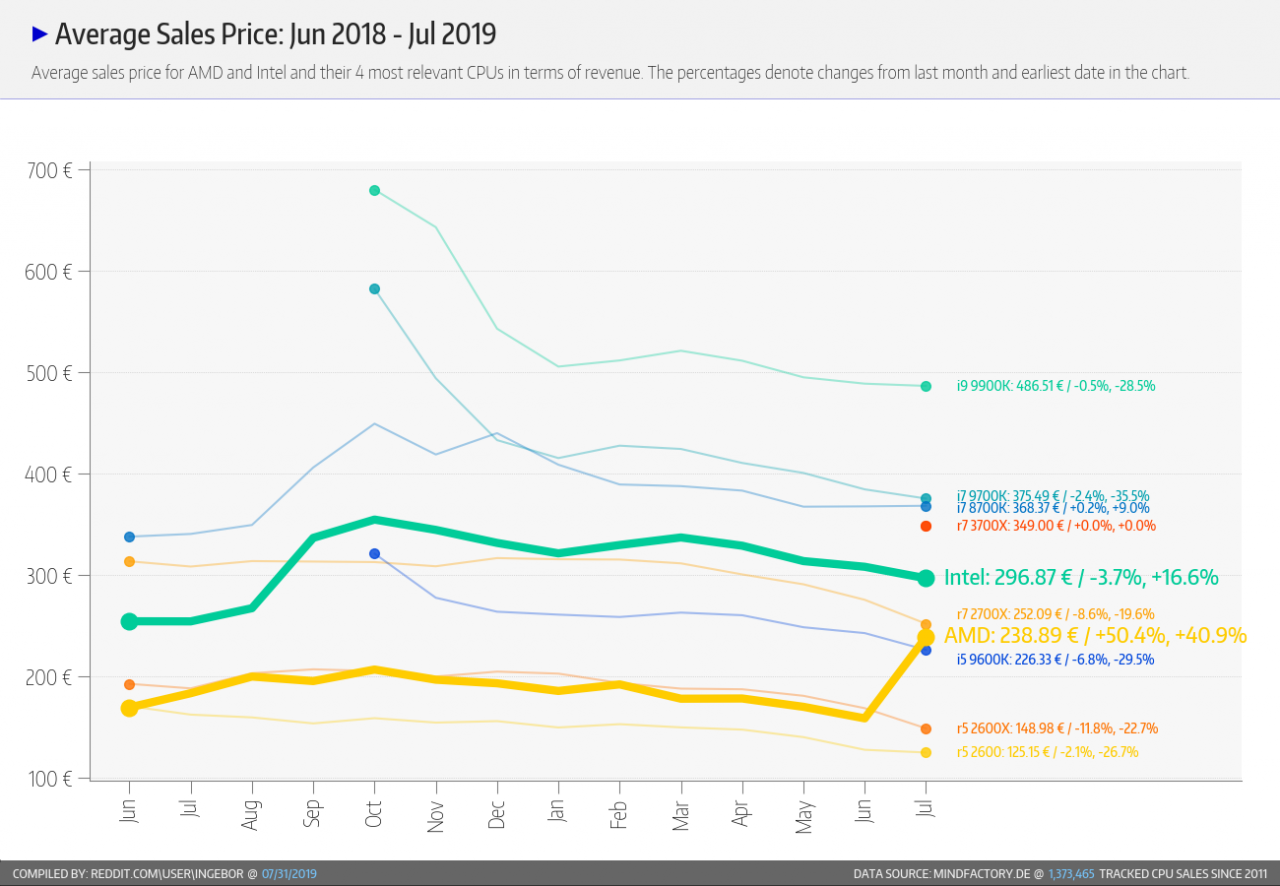Click the AMD endpoint marker at 238.89 €

click(x=926, y=638)
